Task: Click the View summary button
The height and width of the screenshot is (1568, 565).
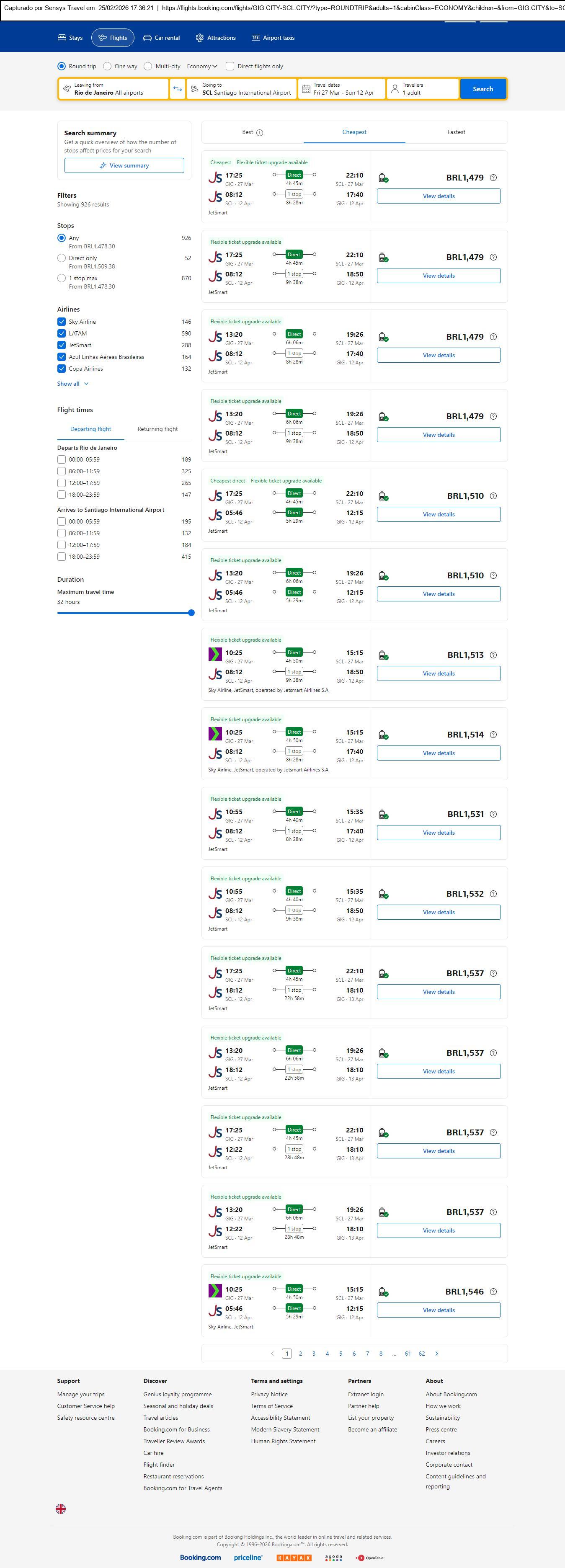Action: click(x=124, y=165)
